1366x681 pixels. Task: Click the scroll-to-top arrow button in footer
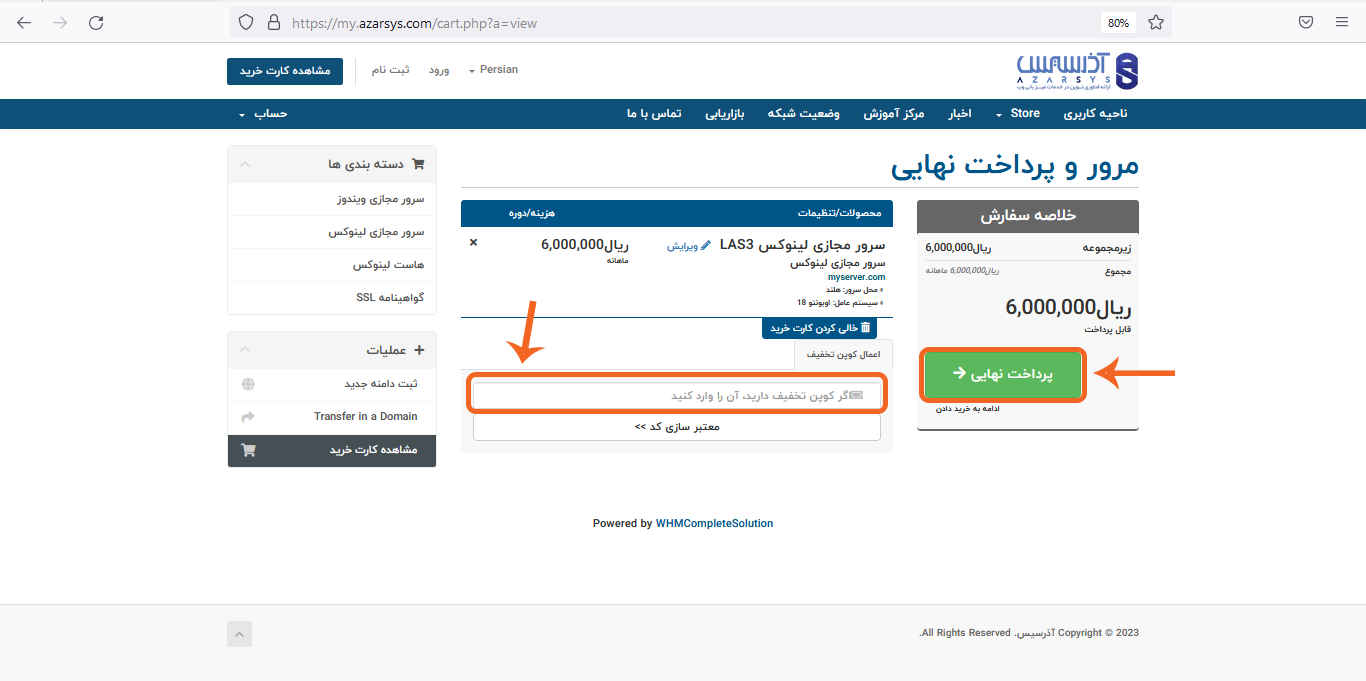(x=239, y=633)
